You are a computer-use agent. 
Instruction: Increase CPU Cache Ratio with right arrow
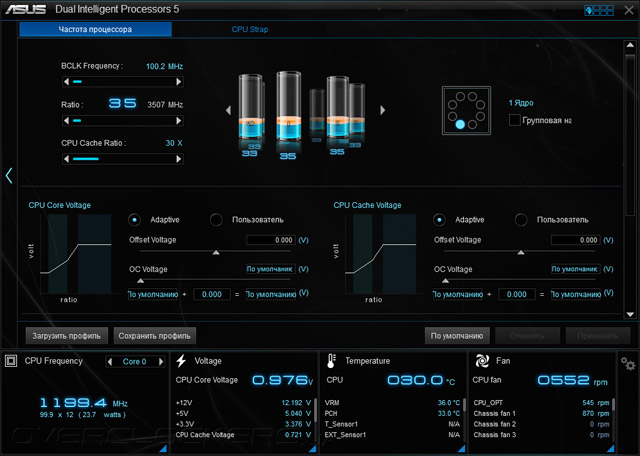(178, 159)
